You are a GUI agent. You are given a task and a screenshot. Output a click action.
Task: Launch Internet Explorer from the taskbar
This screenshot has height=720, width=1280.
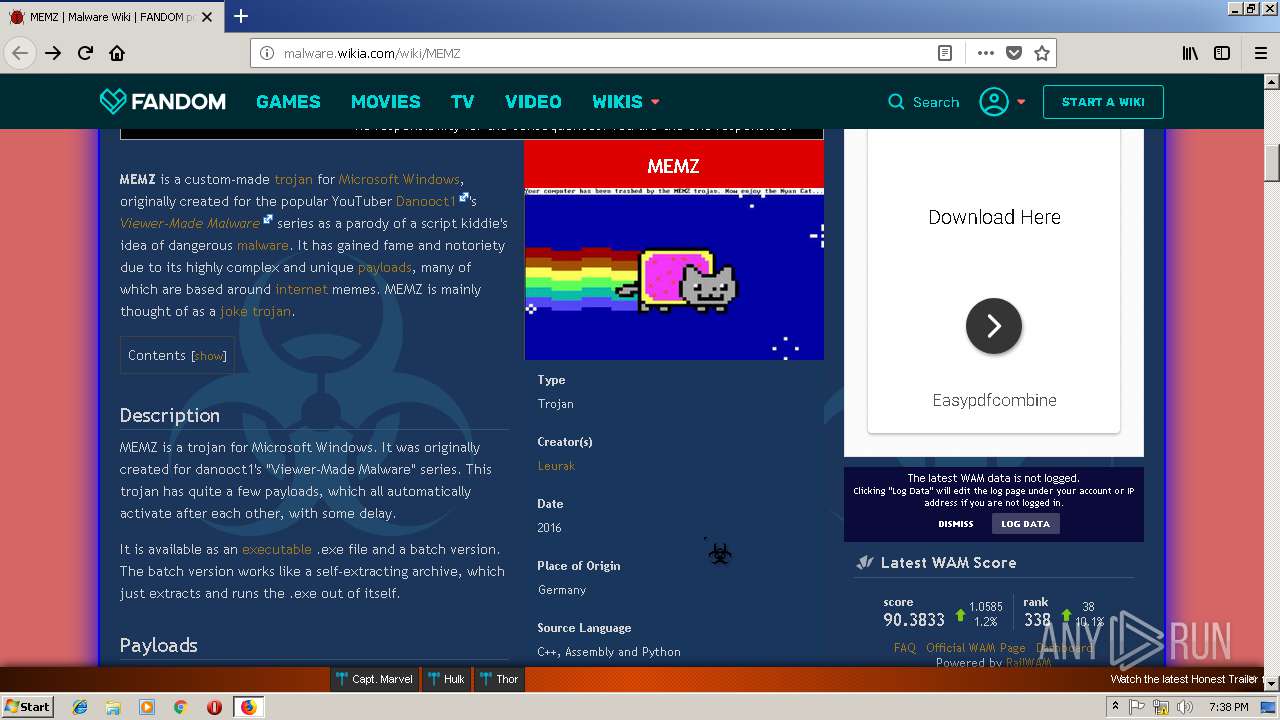80,707
